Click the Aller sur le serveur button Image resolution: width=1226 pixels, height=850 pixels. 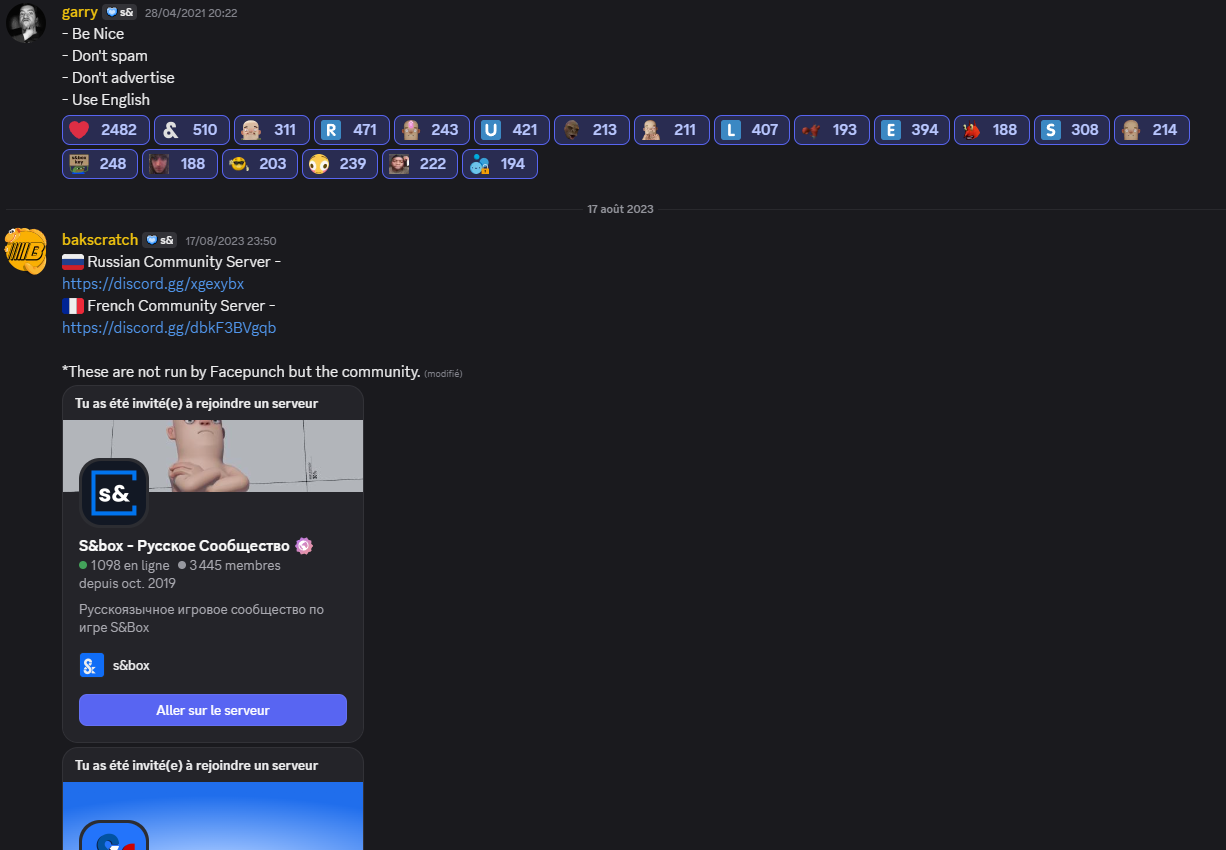[213, 710]
